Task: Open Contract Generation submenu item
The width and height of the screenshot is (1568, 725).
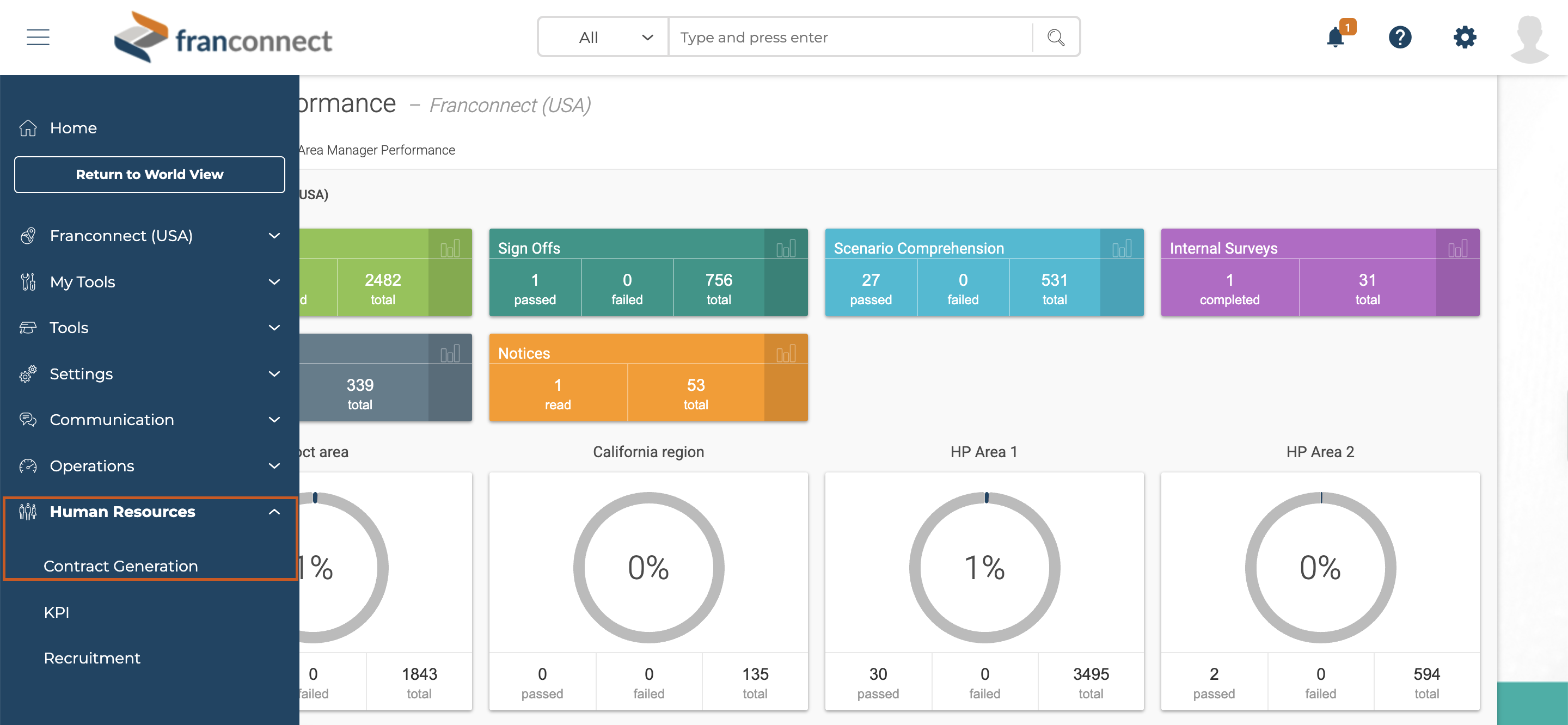Action: coord(120,566)
